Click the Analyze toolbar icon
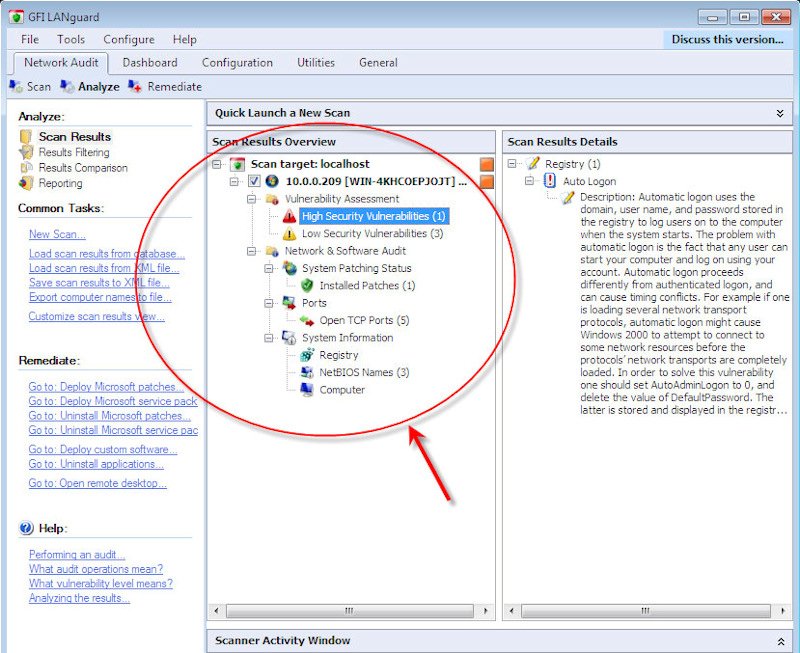The height and width of the screenshot is (653, 800). 67,86
